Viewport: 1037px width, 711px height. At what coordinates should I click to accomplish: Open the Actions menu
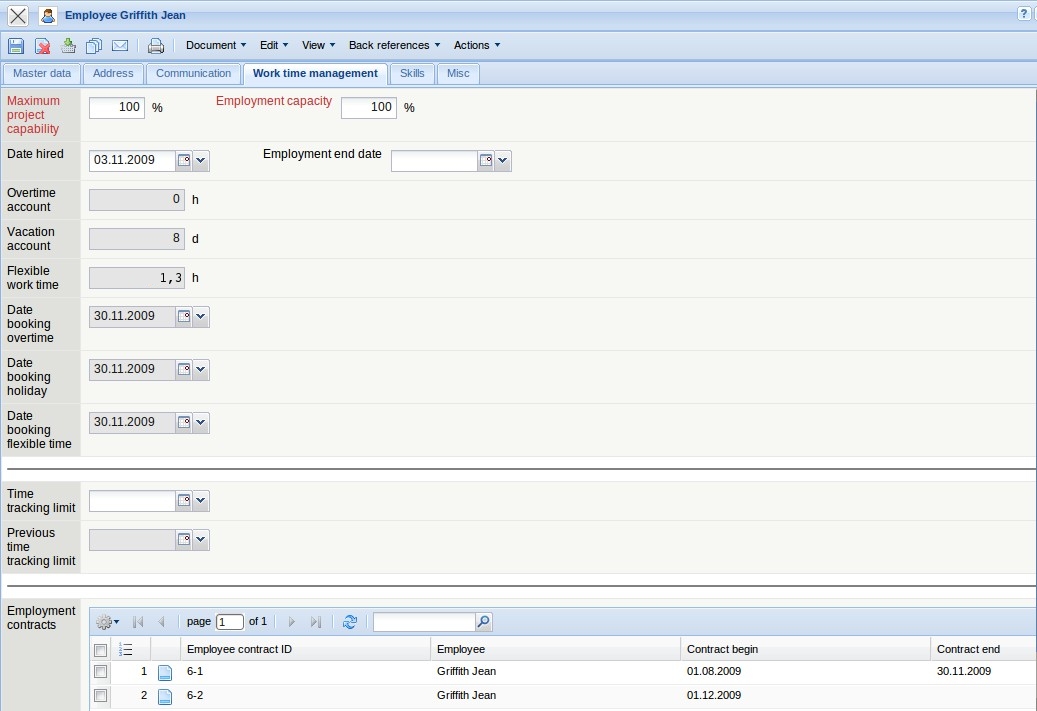[x=476, y=45]
